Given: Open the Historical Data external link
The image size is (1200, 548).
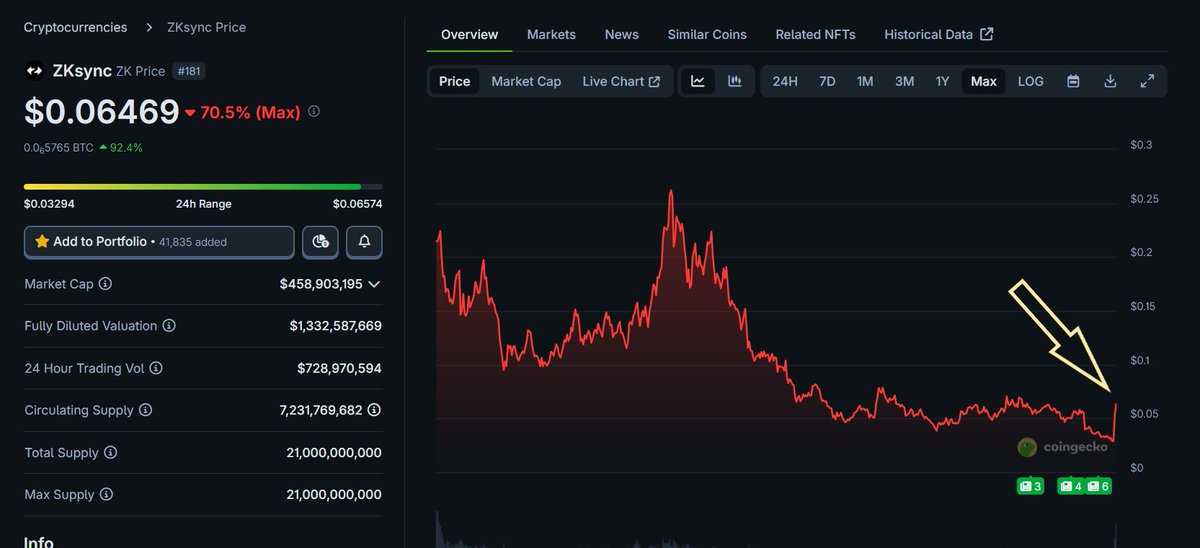Looking at the screenshot, I should tap(938, 34).
